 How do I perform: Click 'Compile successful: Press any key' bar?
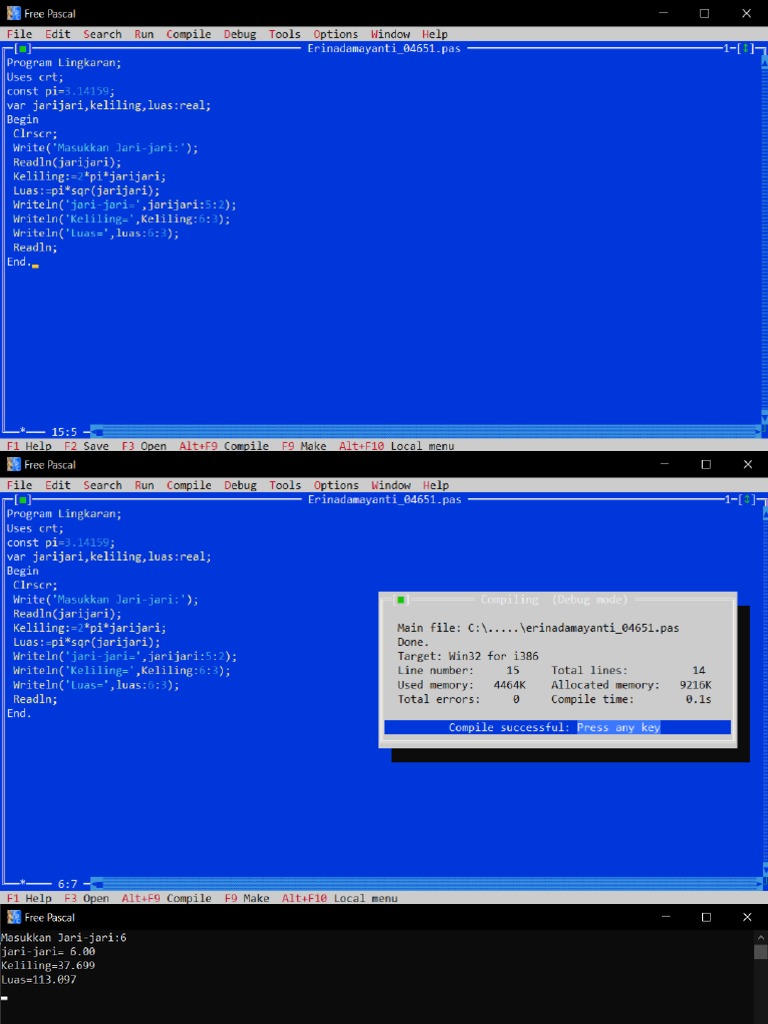tap(557, 728)
